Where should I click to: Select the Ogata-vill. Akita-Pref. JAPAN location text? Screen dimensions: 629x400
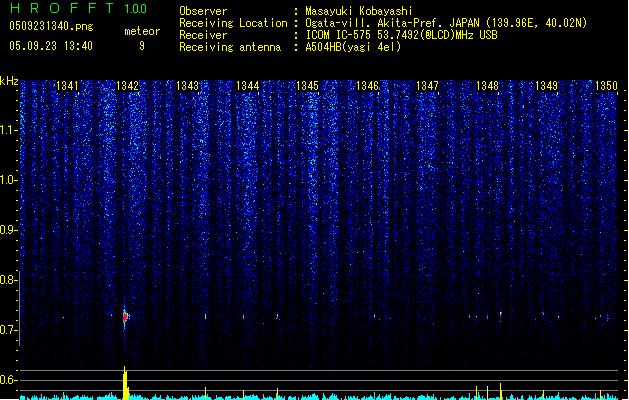446,23
